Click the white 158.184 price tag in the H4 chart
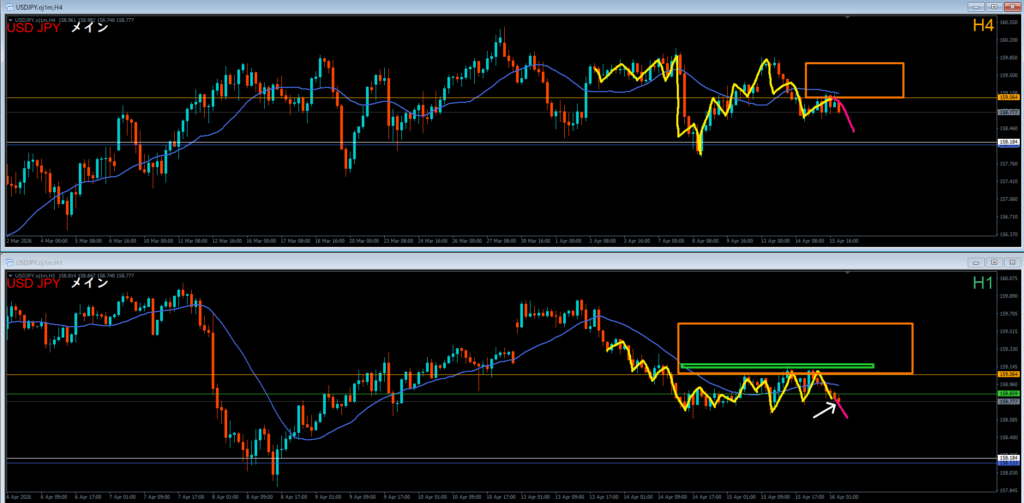This screenshot has height=503, width=1024. tap(1008, 142)
